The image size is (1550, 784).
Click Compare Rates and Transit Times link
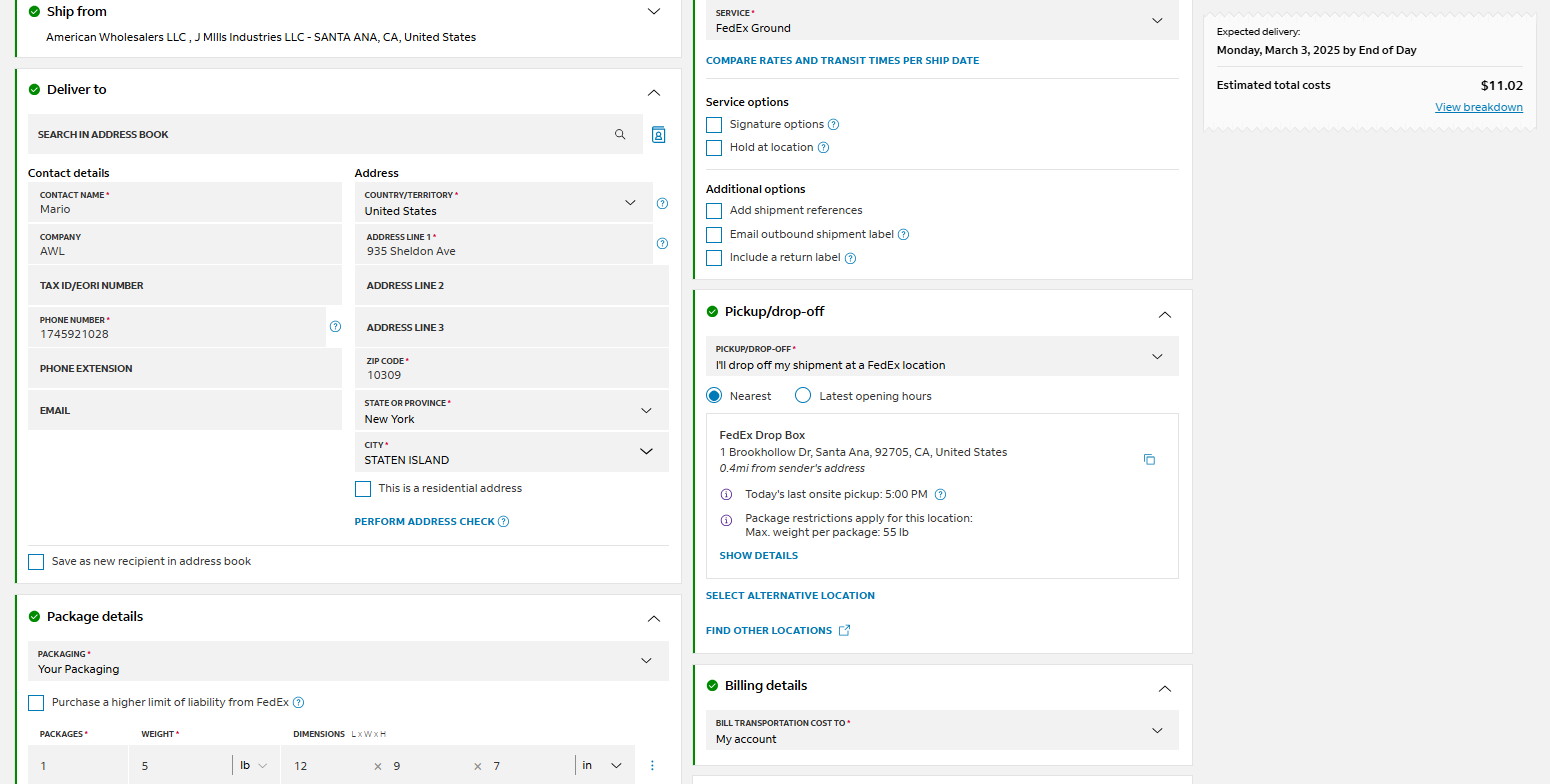pos(843,61)
